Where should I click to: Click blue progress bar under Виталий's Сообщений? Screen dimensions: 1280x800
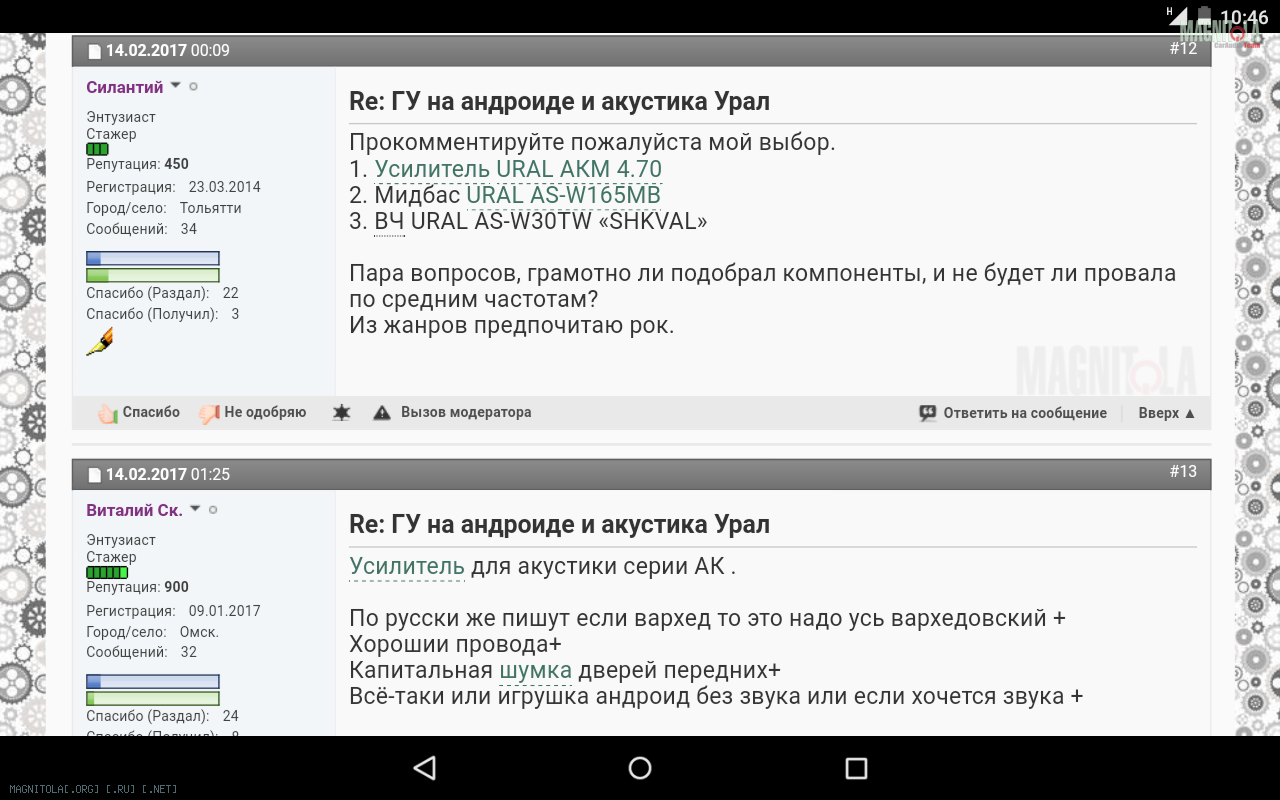point(152,681)
